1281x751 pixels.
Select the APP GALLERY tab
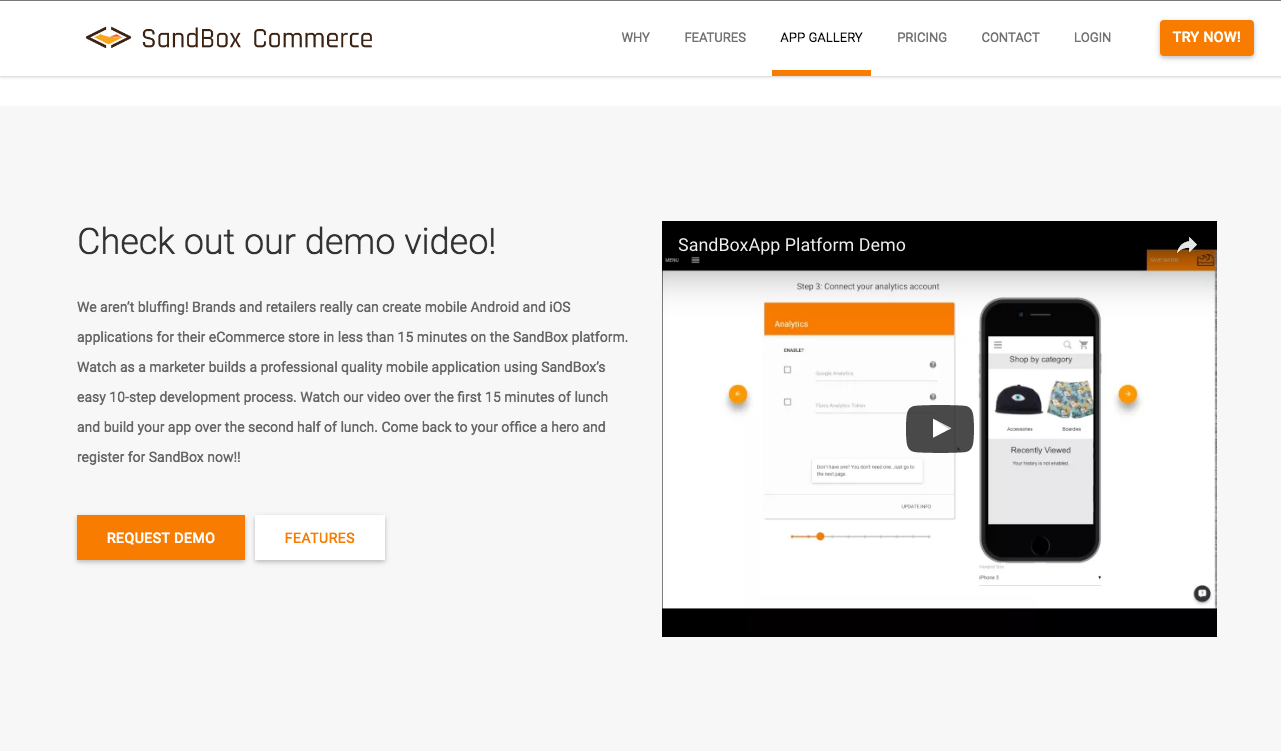coord(821,38)
